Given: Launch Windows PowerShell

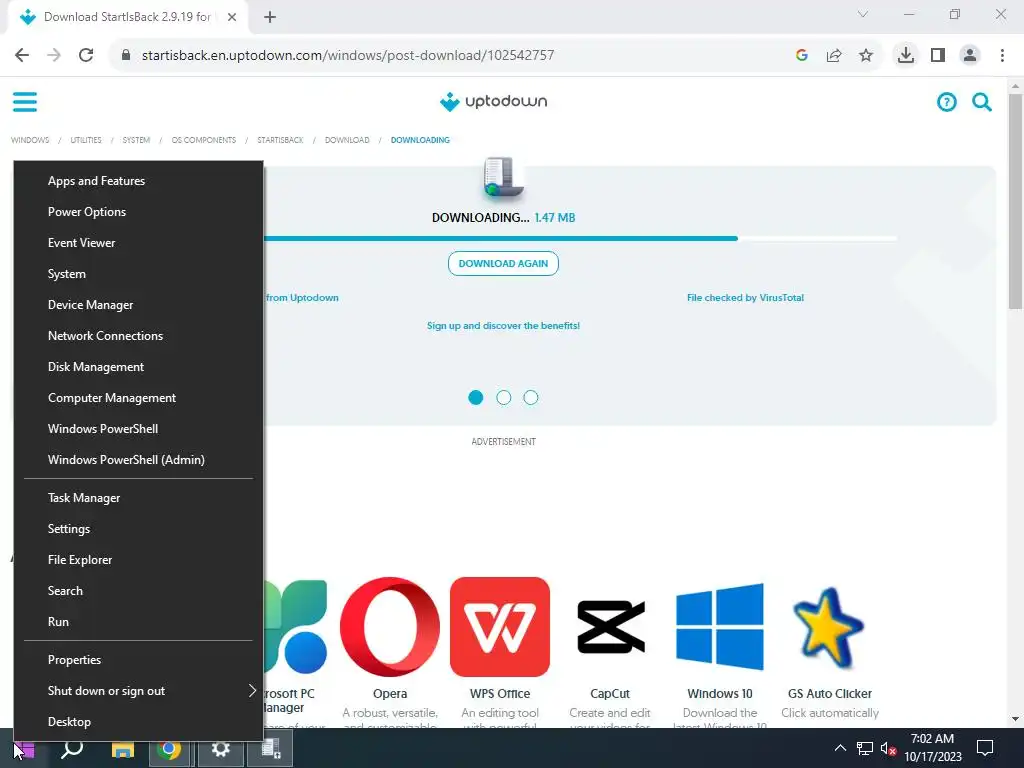Looking at the screenshot, I should 138,429.
